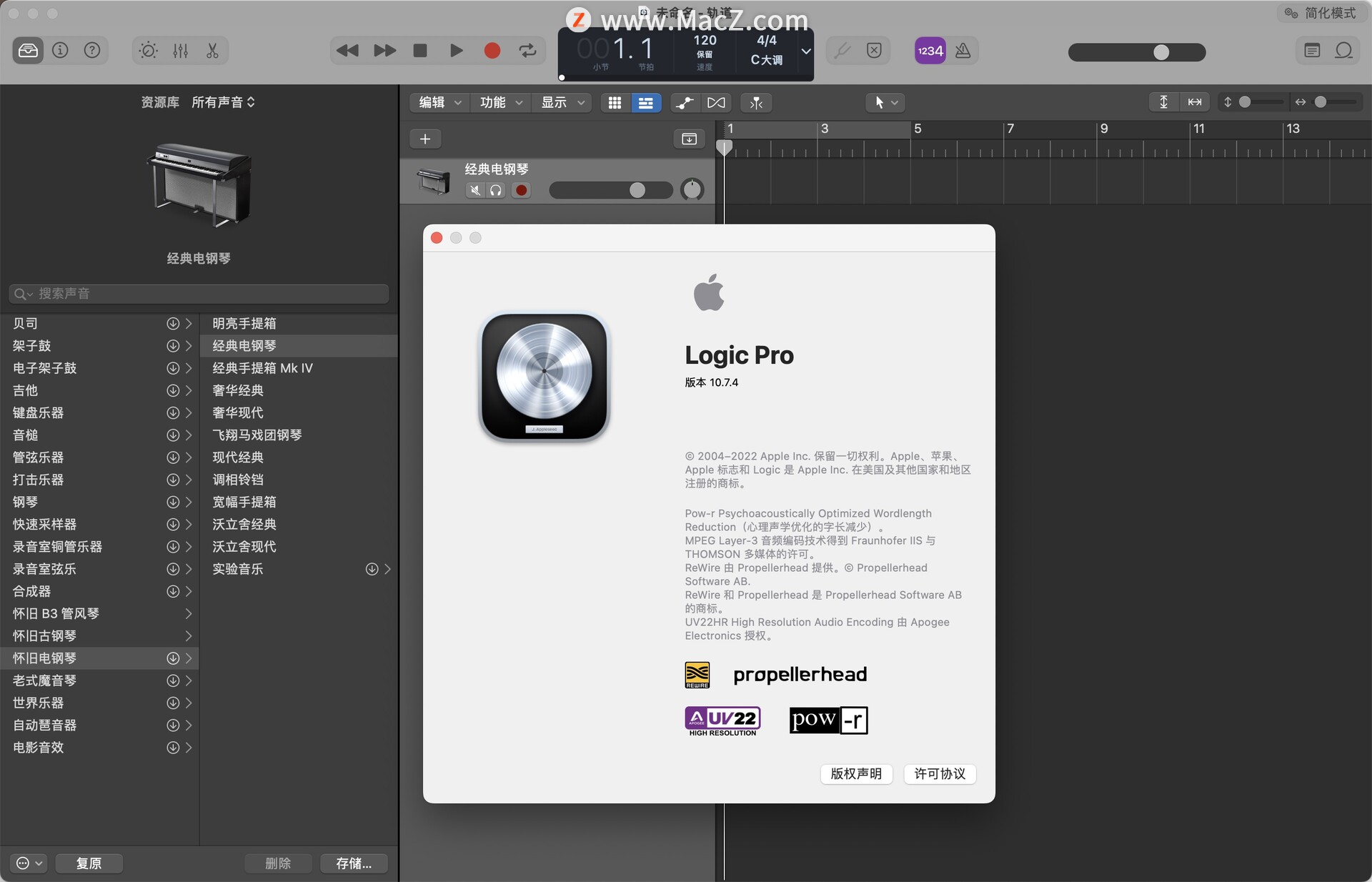
Task: Open the Library panel icon
Action: [x=28, y=51]
